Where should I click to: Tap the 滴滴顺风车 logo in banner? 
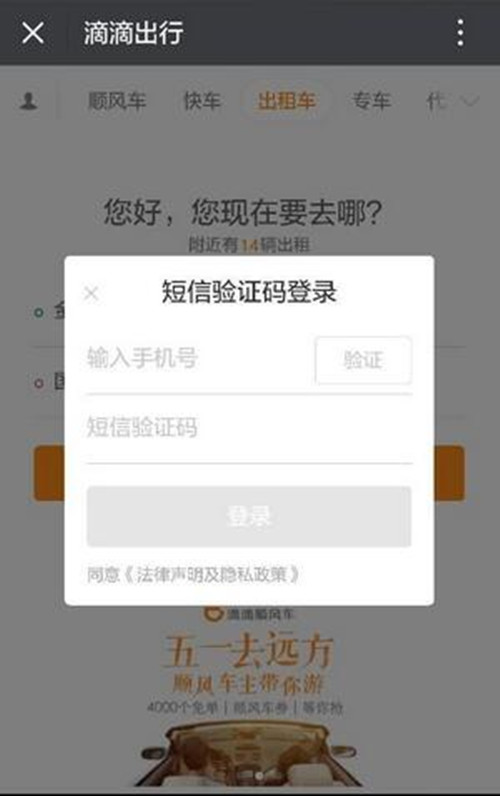tap(249, 613)
